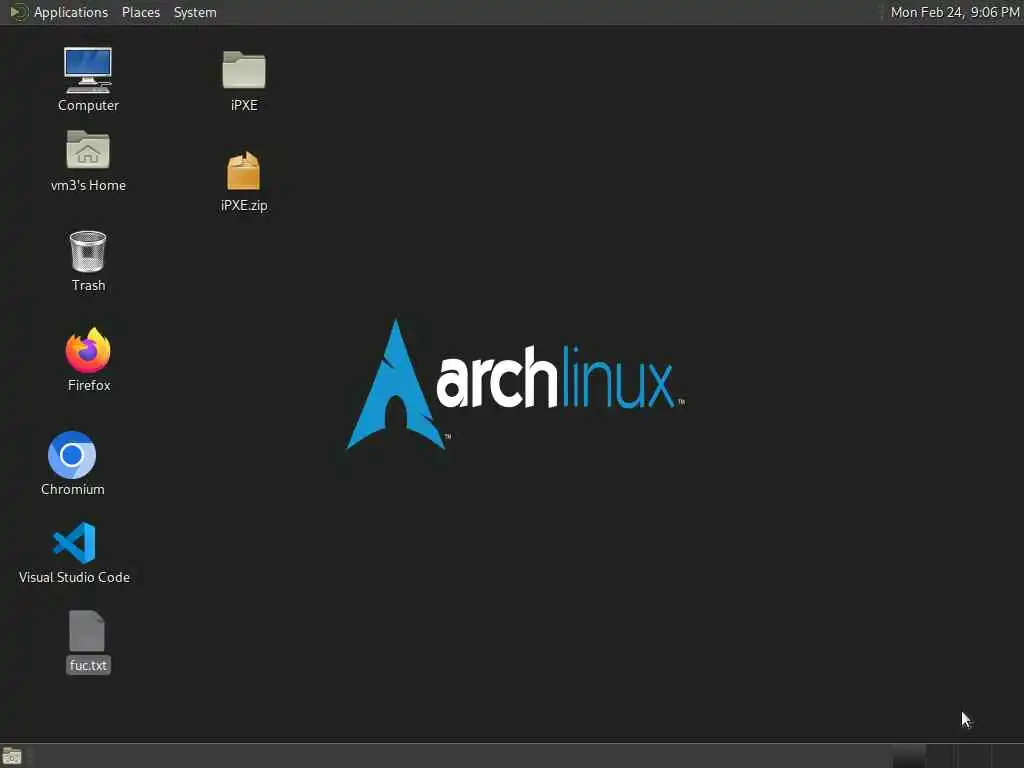The height and width of the screenshot is (768, 1024).
Task: Open the System menu
Action: point(195,12)
